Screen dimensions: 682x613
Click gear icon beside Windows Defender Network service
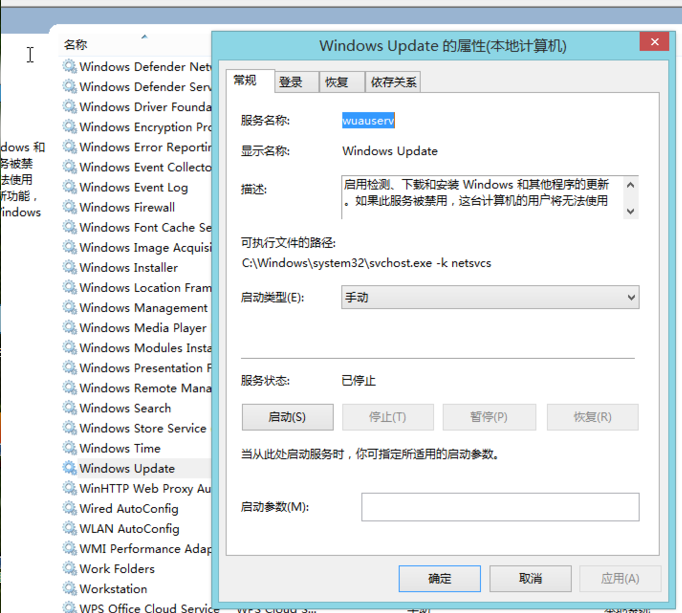(69, 67)
